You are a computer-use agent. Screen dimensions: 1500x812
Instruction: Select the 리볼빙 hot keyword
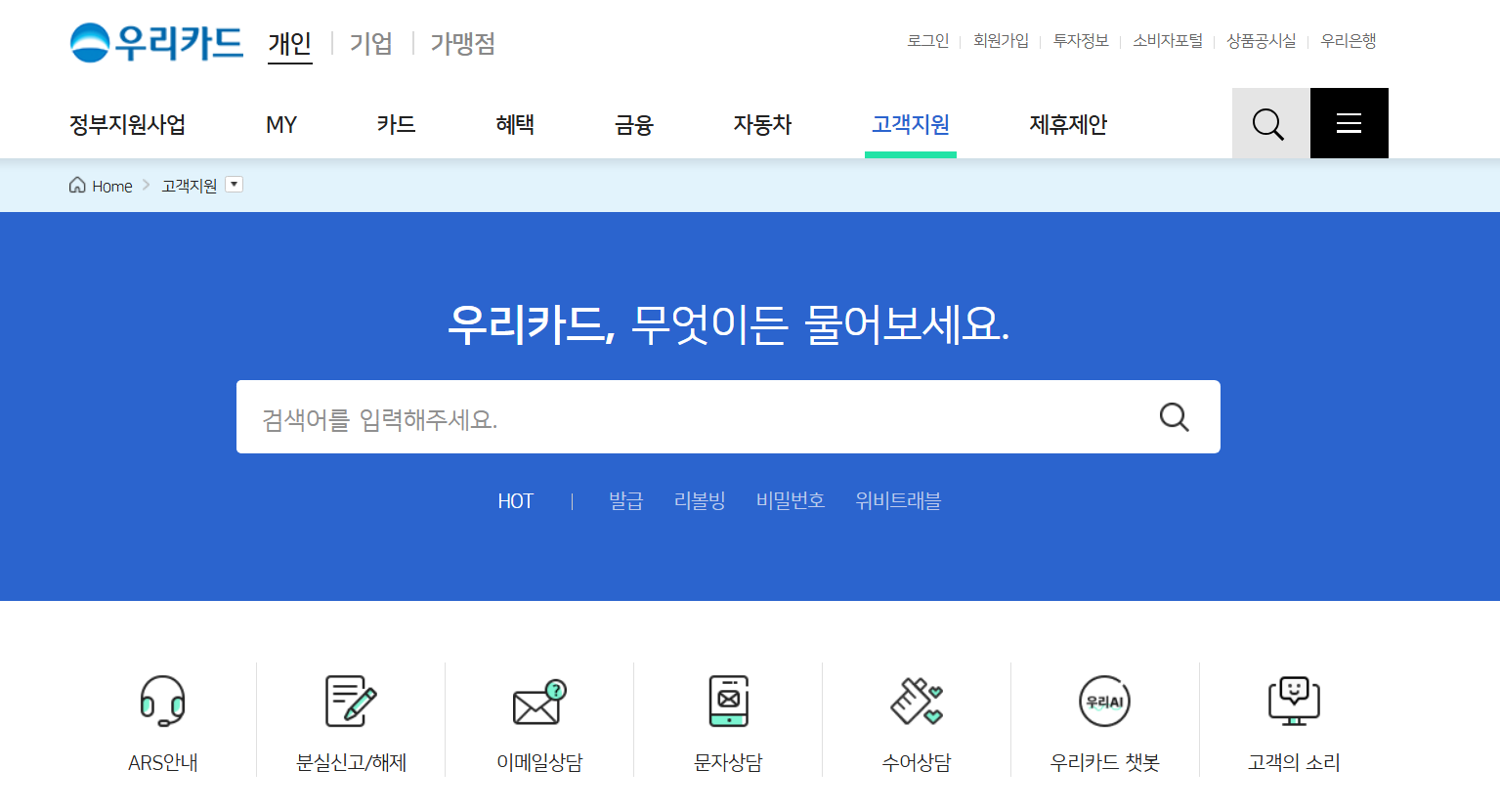700,501
